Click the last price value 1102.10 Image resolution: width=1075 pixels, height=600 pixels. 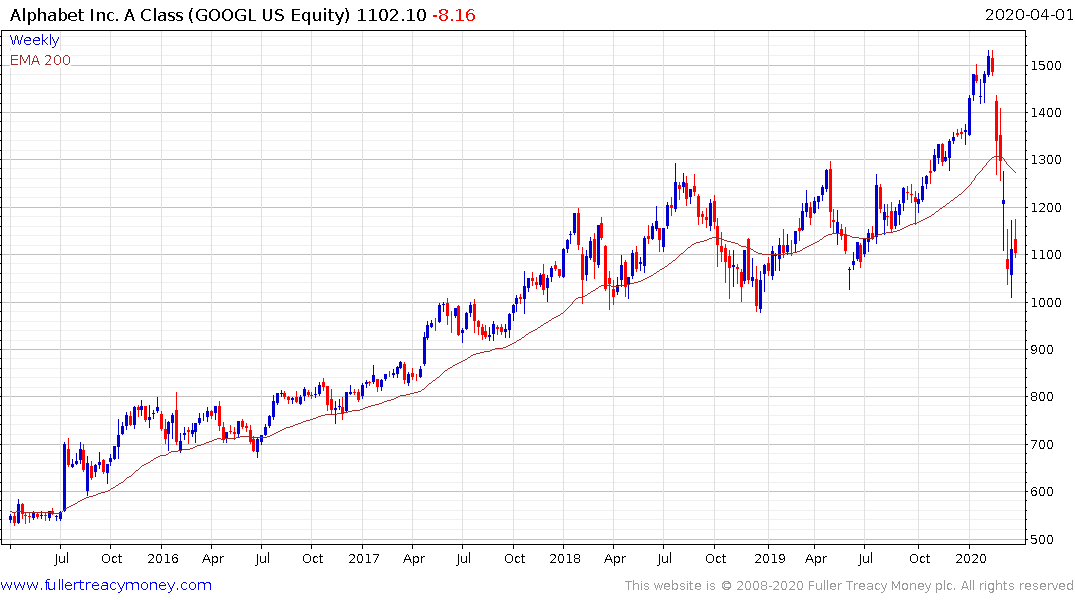pyautogui.click(x=391, y=15)
